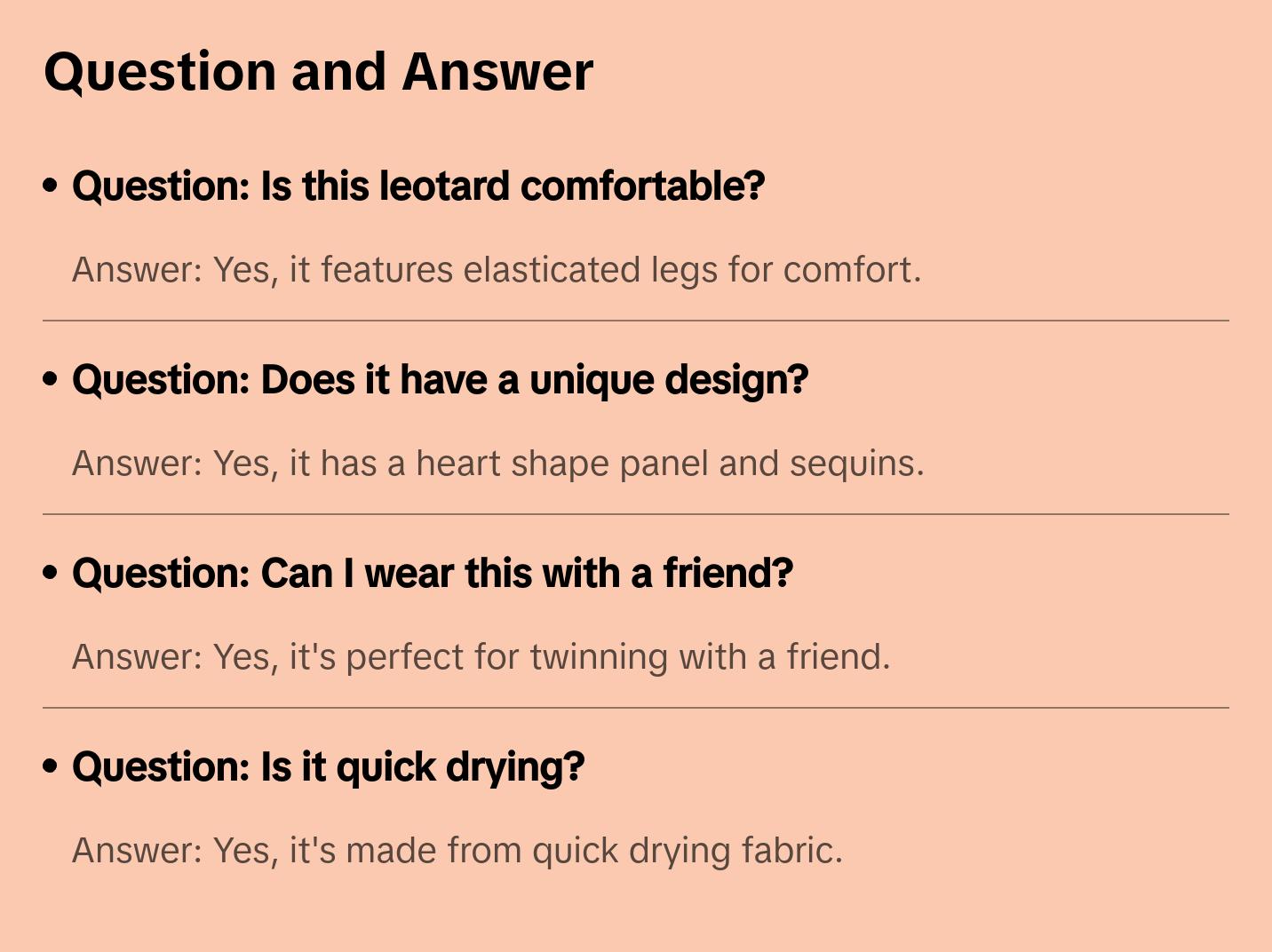This screenshot has width=1272, height=952.
Task: Expand the 'Is this leotard comfortable?' question
Action: (x=417, y=186)
